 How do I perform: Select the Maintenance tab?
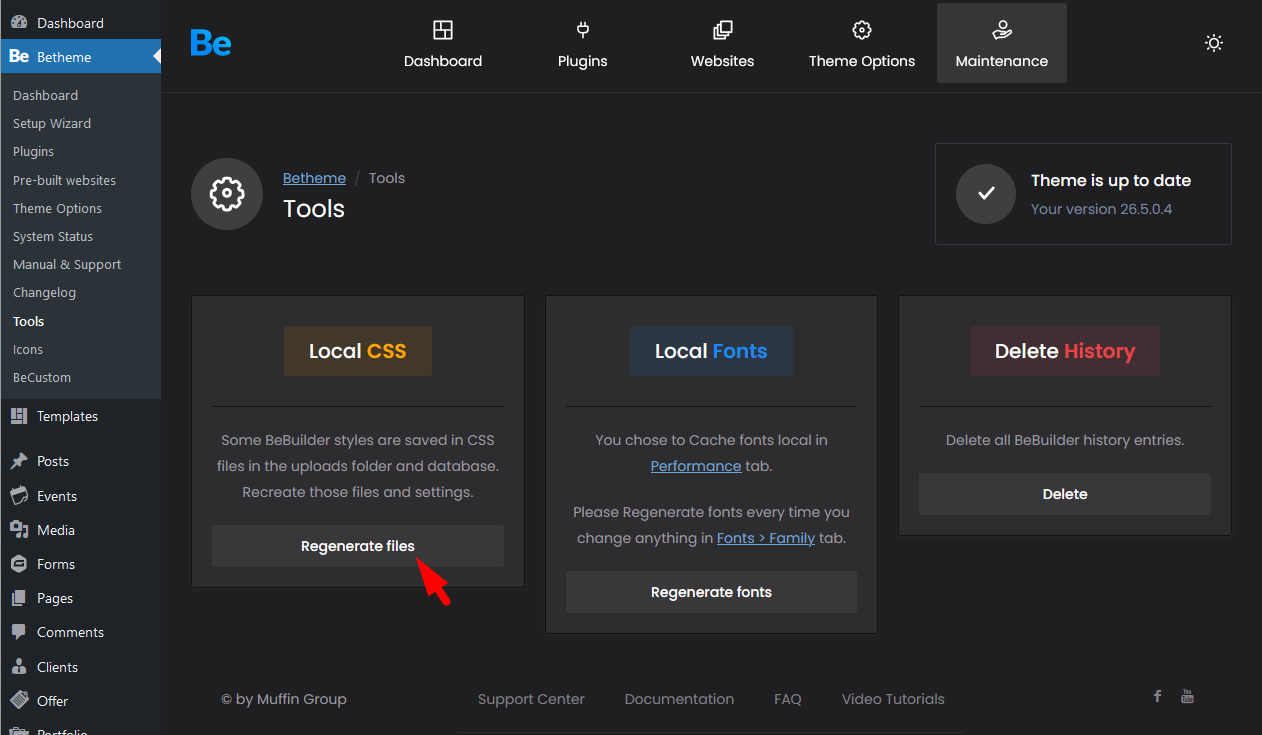[1001, 44]
